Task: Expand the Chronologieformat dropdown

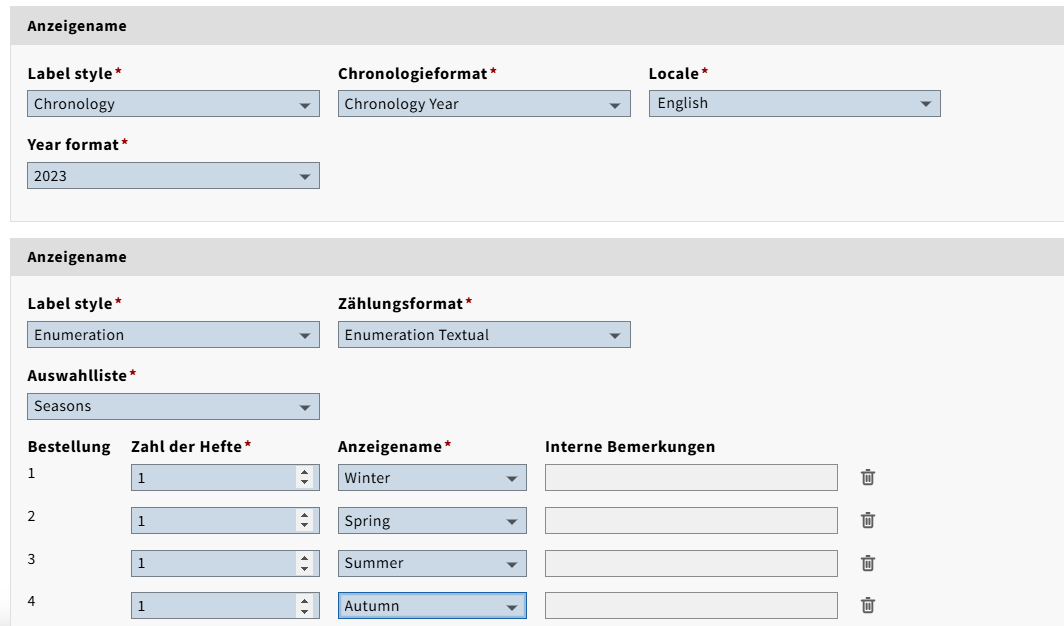Action: pos(484,104)
